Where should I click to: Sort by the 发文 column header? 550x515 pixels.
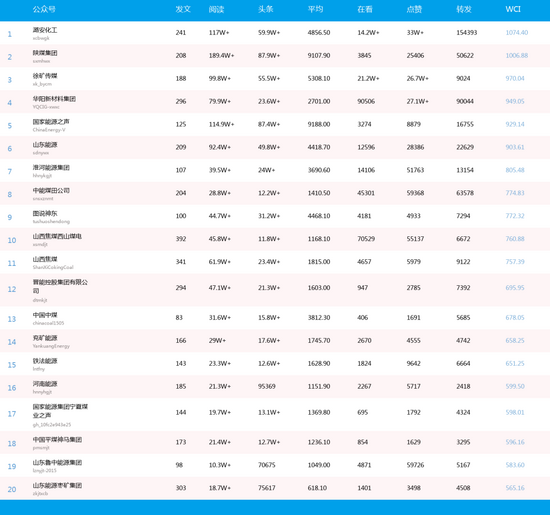coord(183,9)
